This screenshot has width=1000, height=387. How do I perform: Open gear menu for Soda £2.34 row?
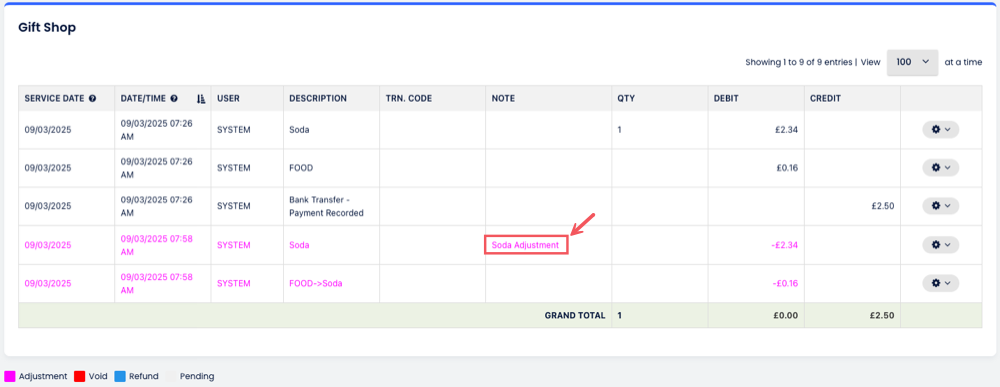(941, 129)
